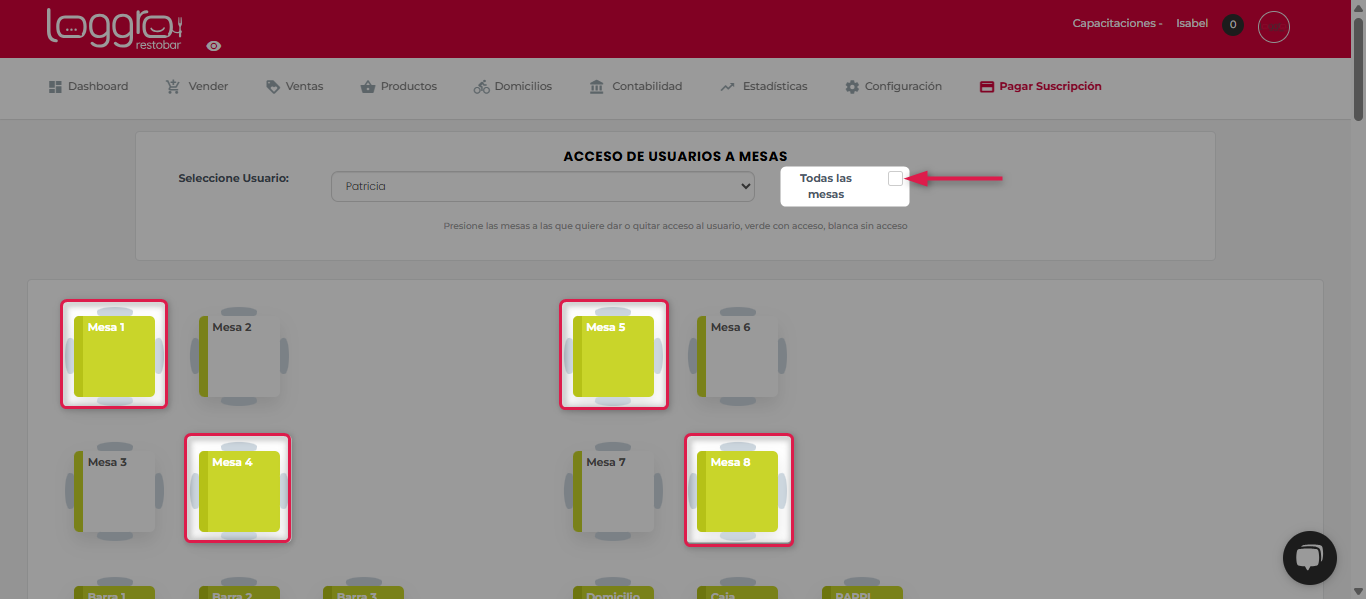Screen dimensions: 1366x599
Task: Check the Todas las mesas checkbox
Action: point(895,178)
